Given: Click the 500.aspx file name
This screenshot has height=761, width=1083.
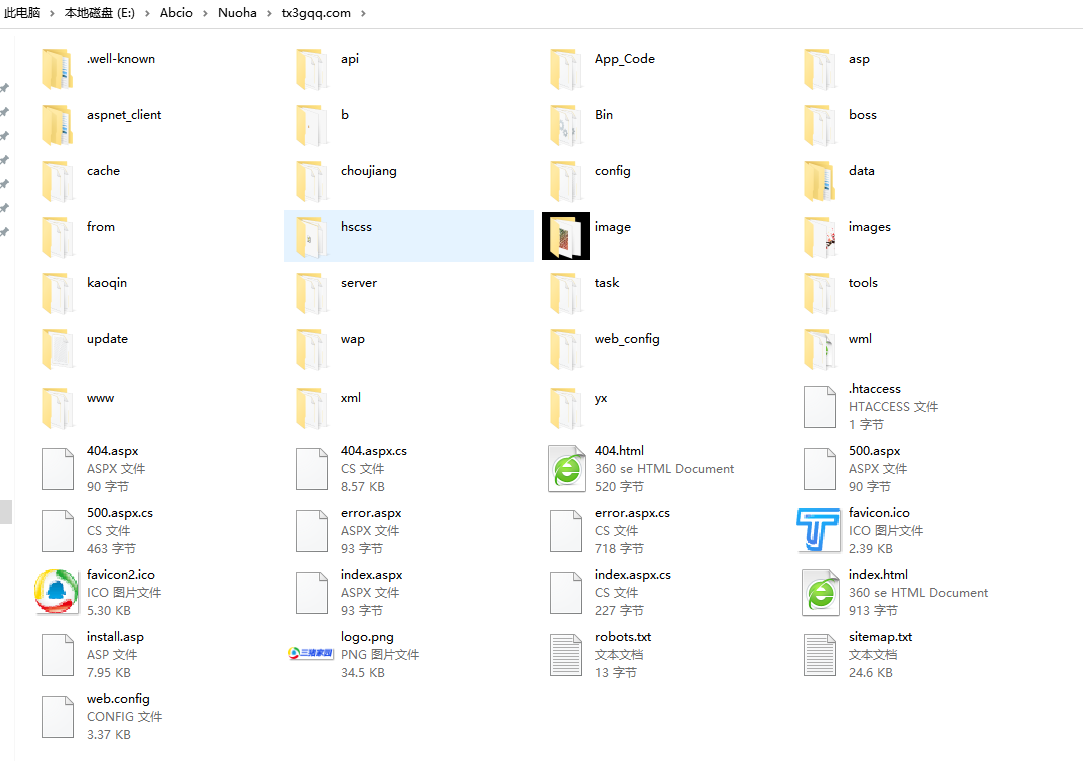Looking at the screenshot, I should click(x=874, y=451).
